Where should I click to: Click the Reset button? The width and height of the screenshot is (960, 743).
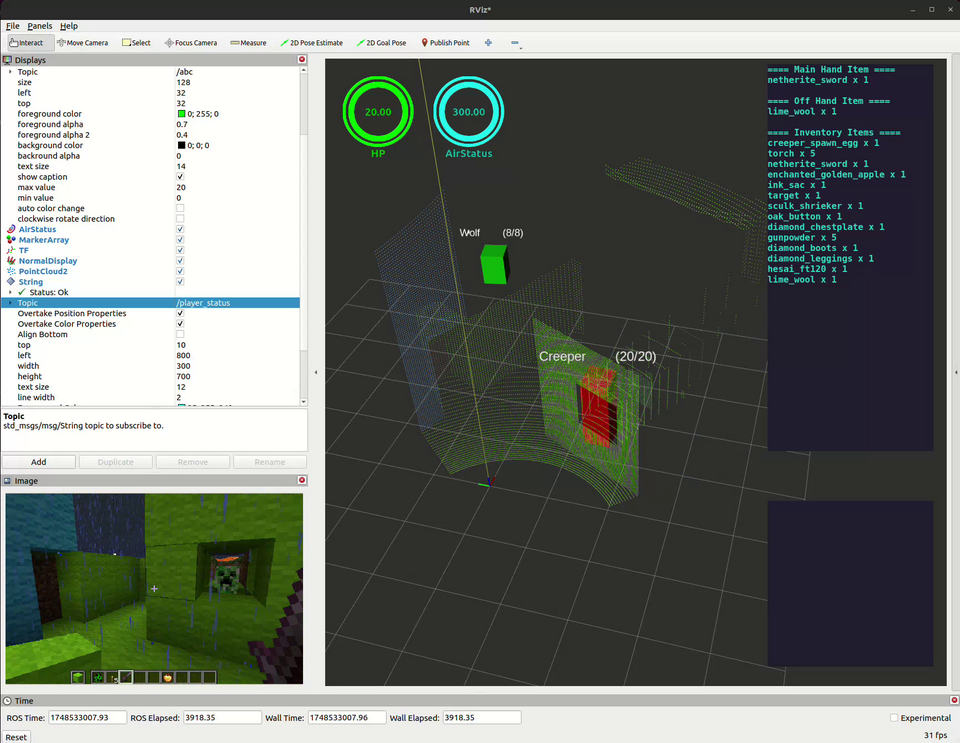(x=16, y=737)
